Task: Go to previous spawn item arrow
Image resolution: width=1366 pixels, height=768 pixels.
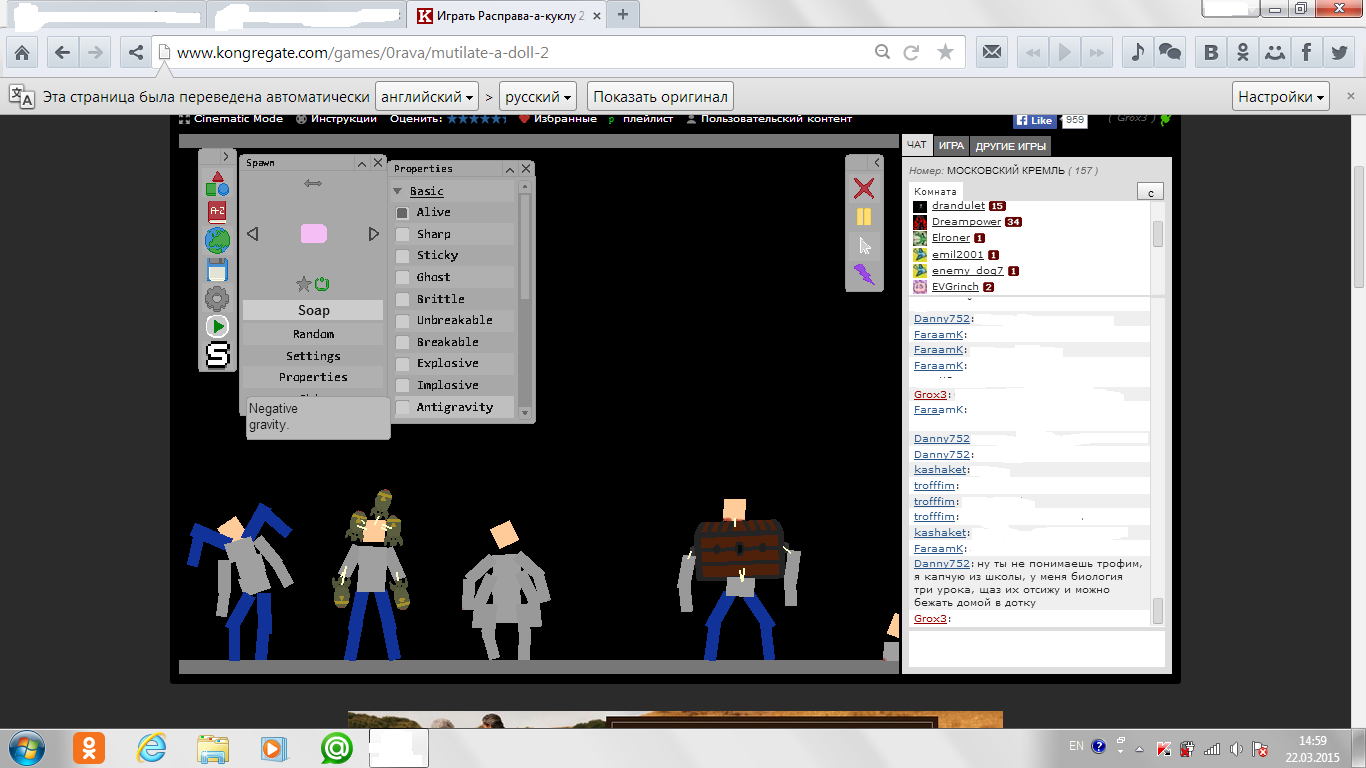Action: coord(253,234)
